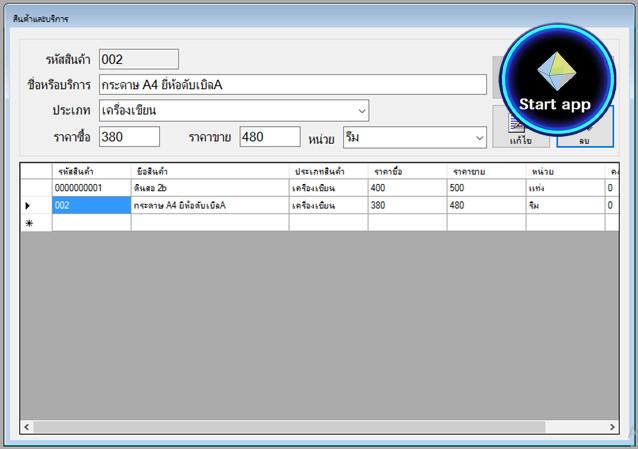Click the ราคาซื้อ column header in grid
Screen dimensions: 638x449
click(x=407, y=172)
